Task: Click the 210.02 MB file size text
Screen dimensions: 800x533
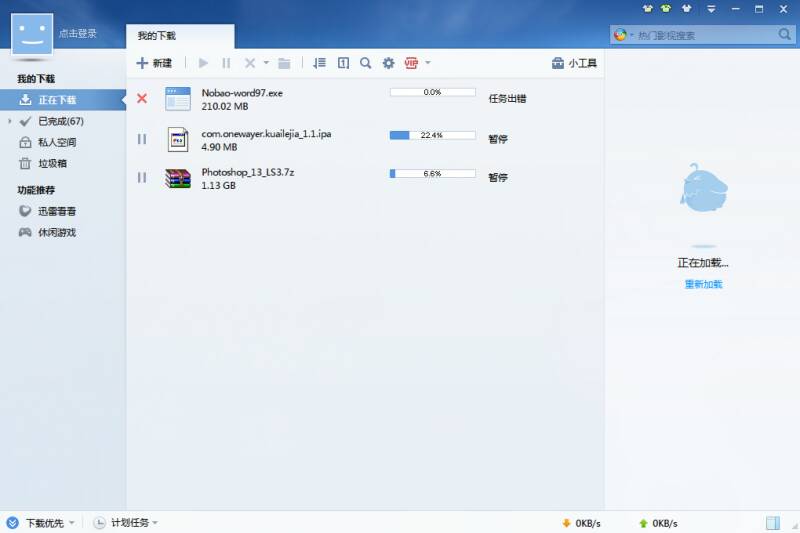Action: tap(224, 106)
